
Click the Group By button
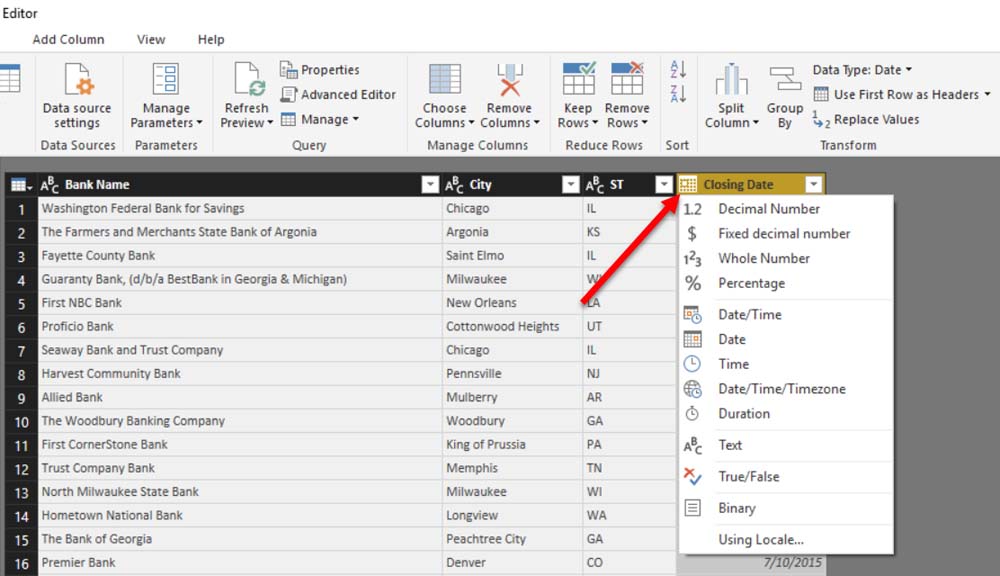click(x=785, y=81)
